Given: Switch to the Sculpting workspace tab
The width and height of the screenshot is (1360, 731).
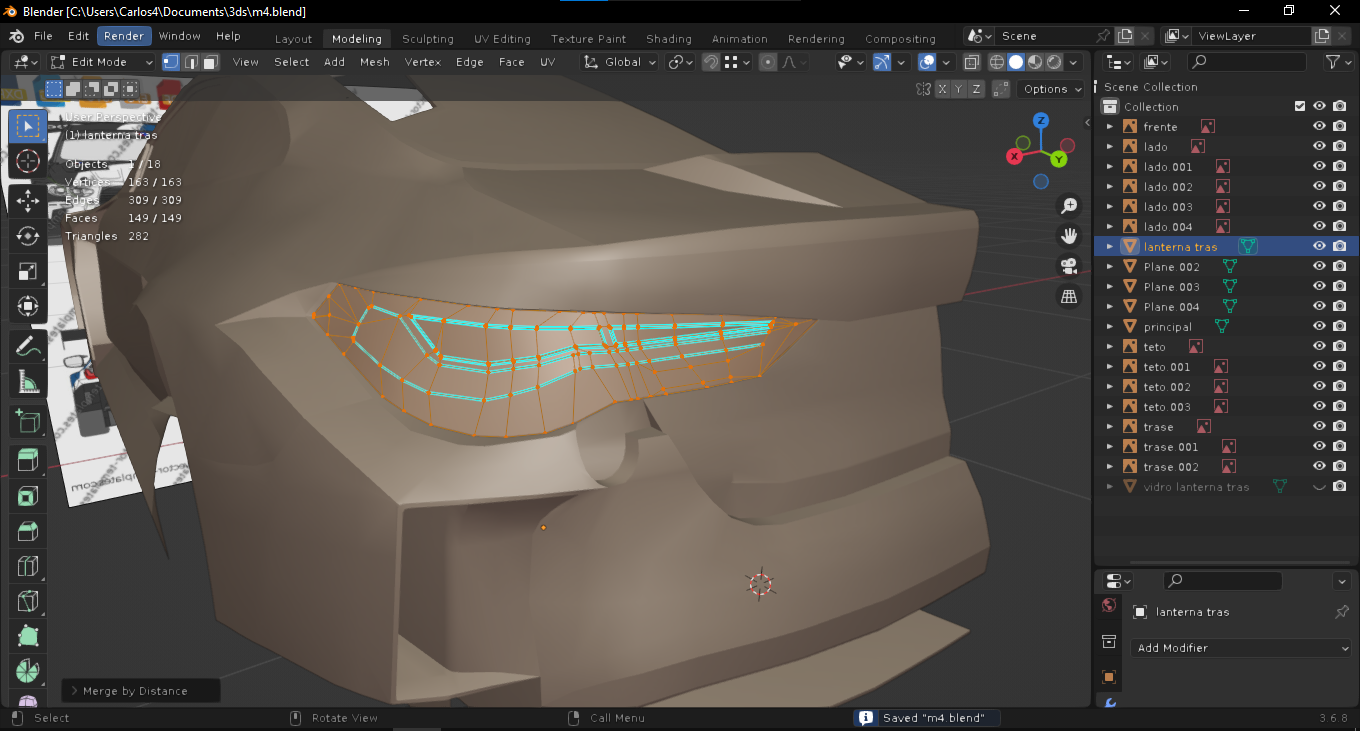Looking at the screenshot, I should [x=428, y=39].
